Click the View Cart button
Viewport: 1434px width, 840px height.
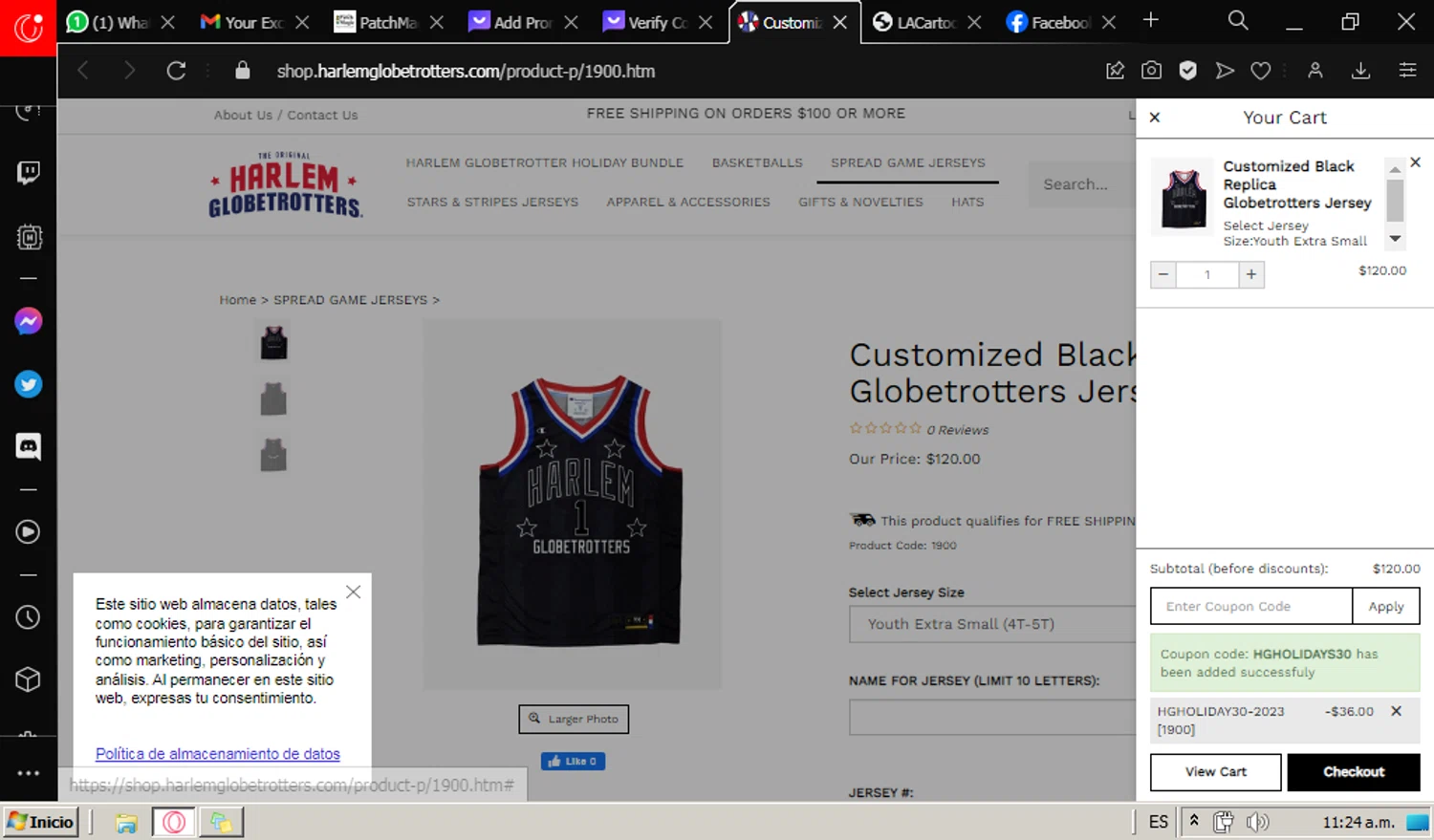(1216, 772)
